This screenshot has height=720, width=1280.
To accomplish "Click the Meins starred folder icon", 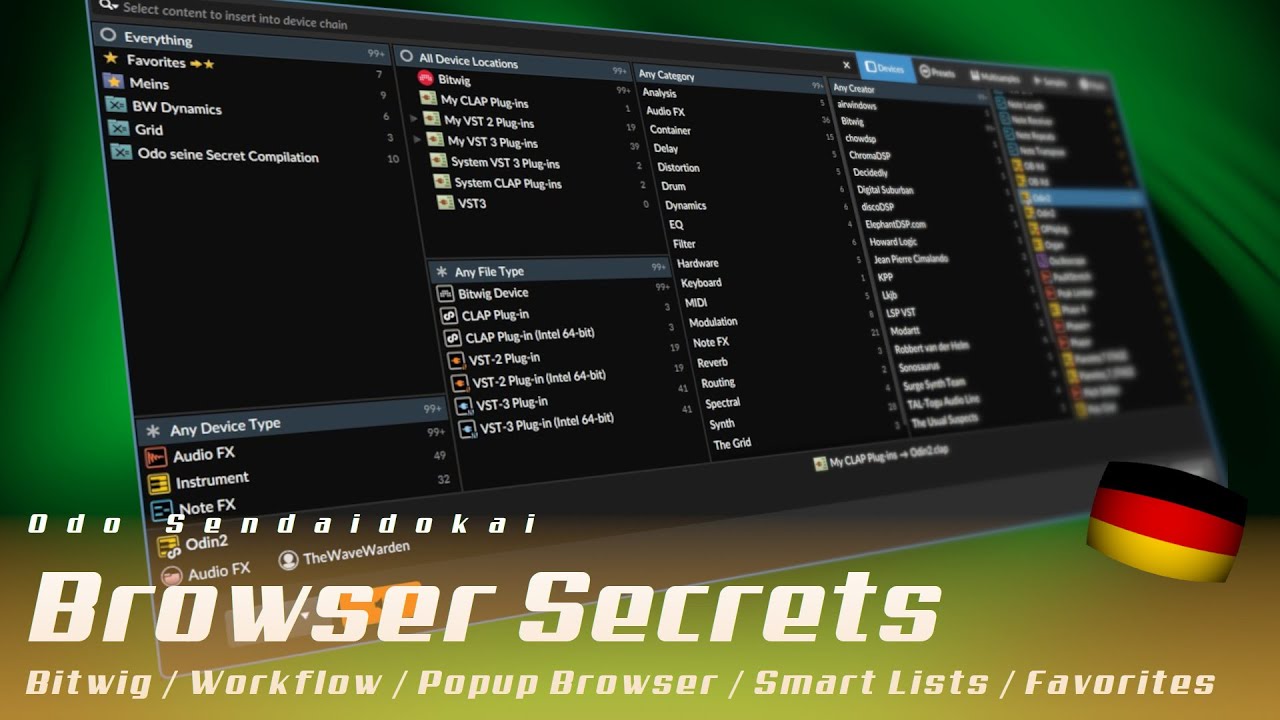I will coord(114,81).
